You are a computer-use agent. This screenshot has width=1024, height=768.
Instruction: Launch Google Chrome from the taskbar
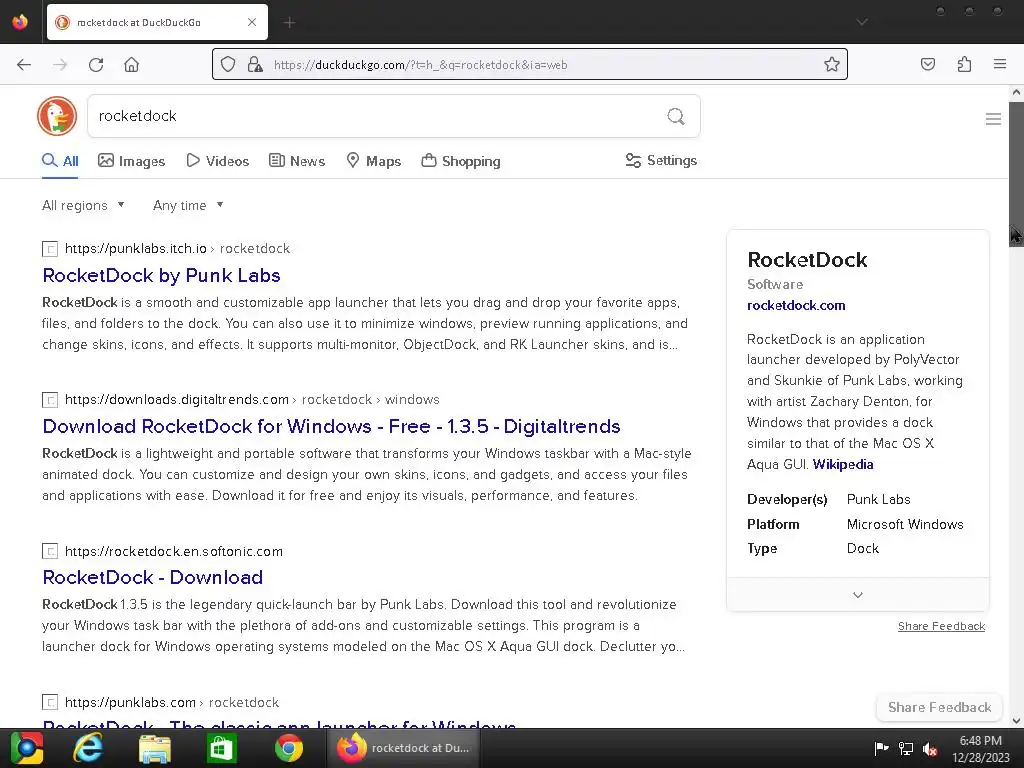click(x=289, y=748)
